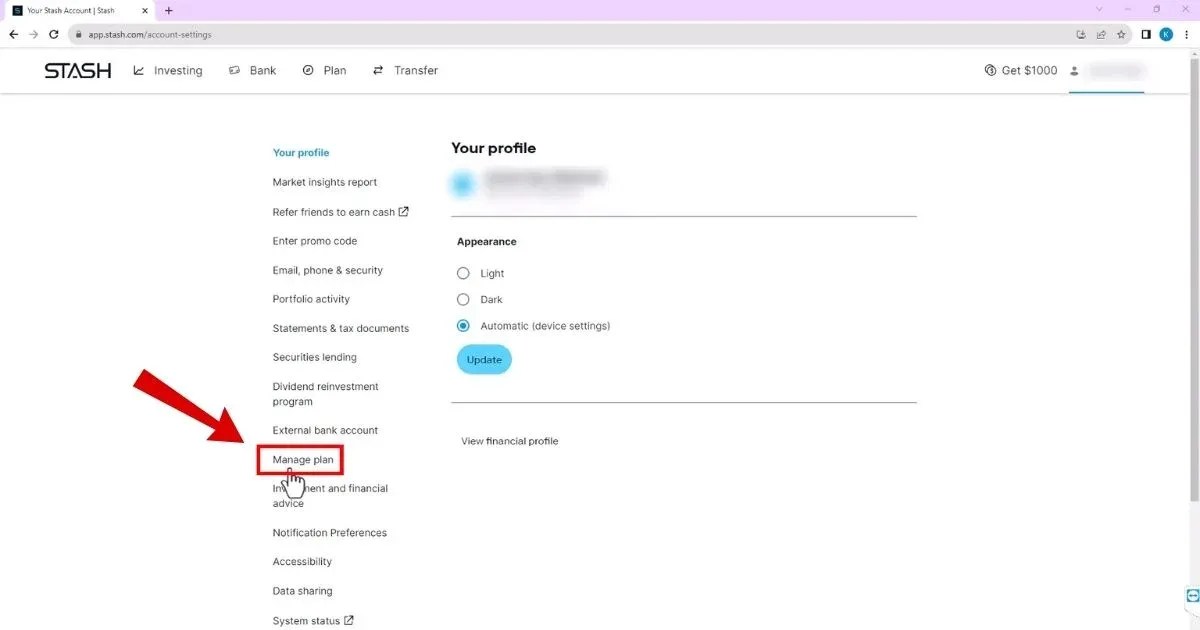Viewport: 1200px width, 630px height.
Task: Open the Investing section icon
Action: (138, 70)
